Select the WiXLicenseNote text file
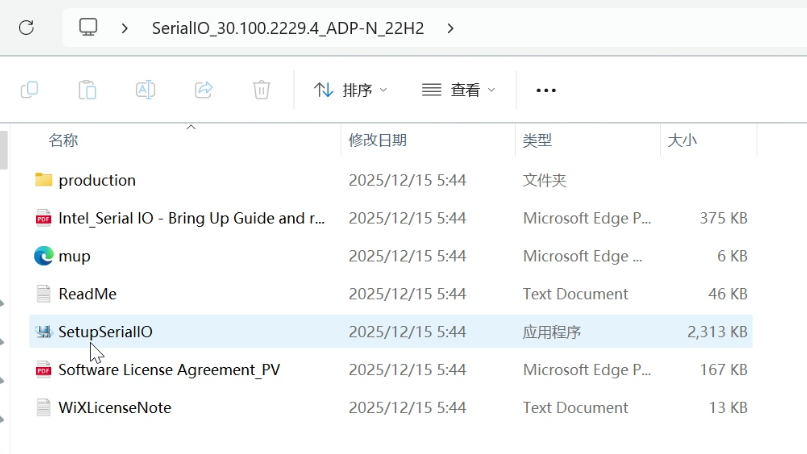The image size is (807, 454). (x=114, y=408)
